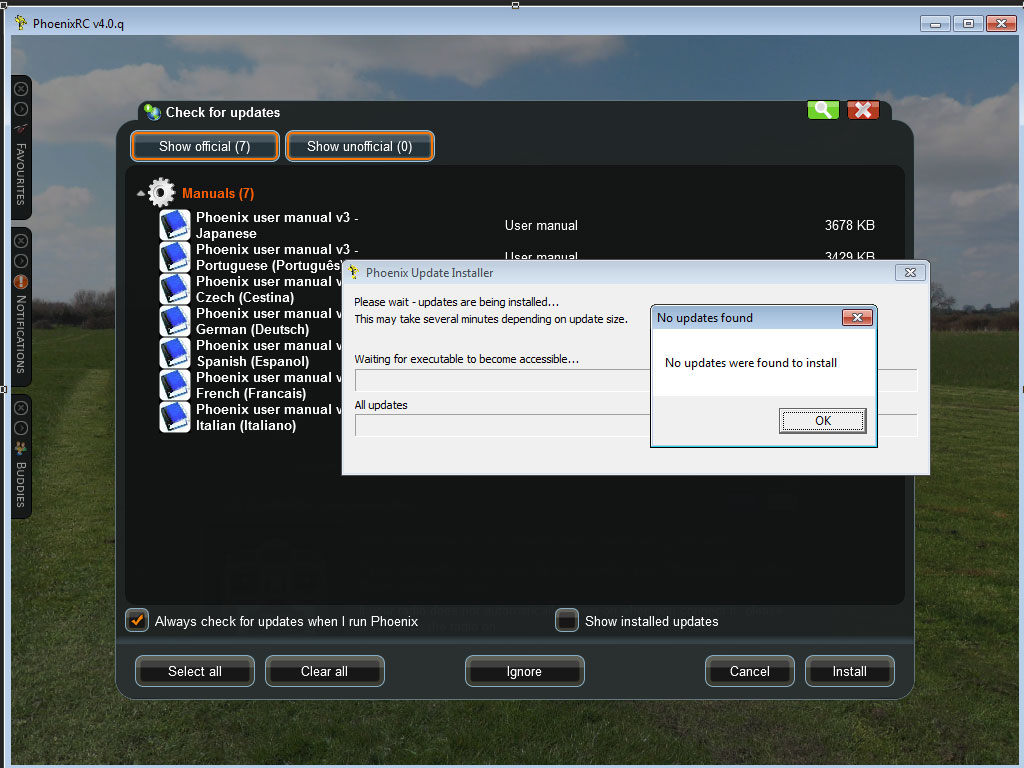Click the Select all button
The height and width of the screenshot is (768, 1024).
pos(195,671)
